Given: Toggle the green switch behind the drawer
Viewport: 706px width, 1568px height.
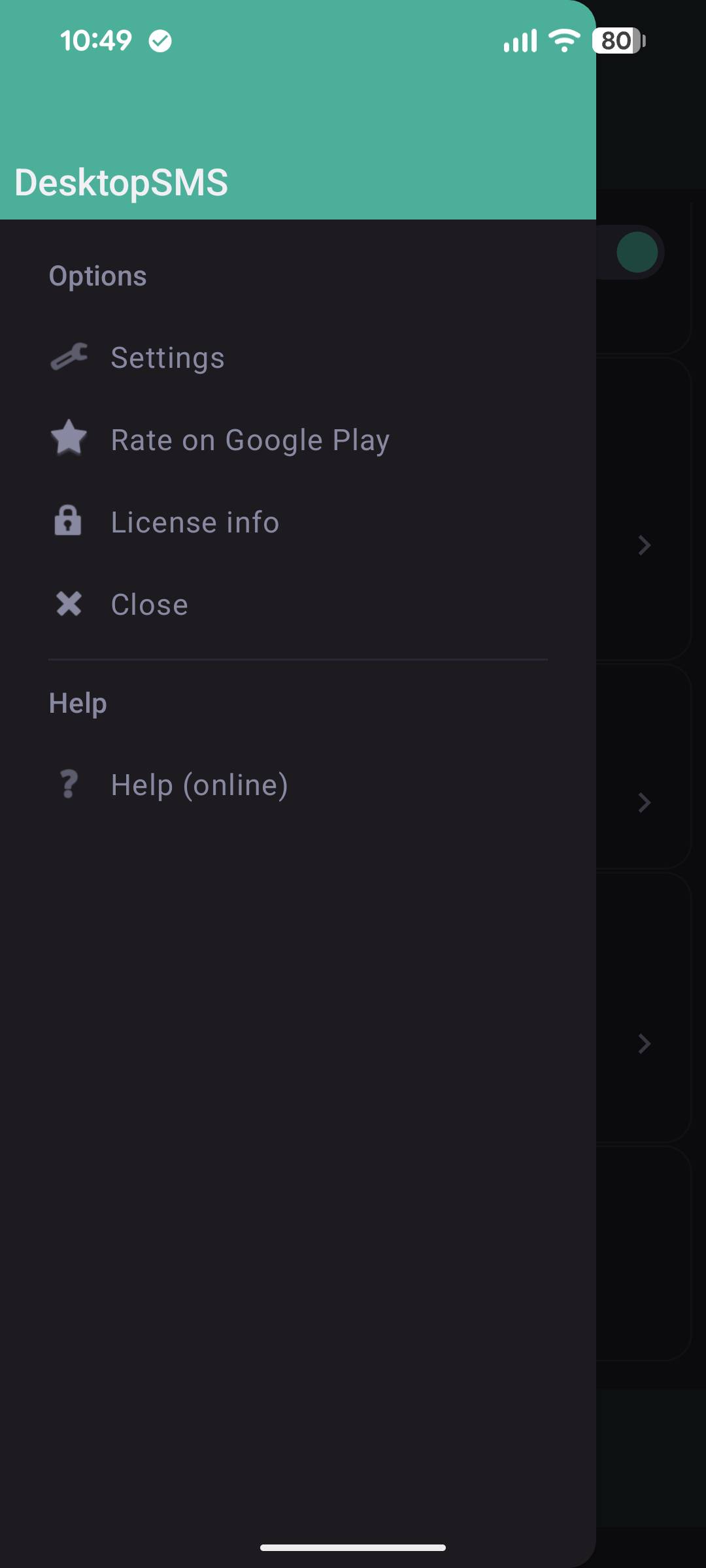Looking at the screenshot, I should click(x=631, y=252).
